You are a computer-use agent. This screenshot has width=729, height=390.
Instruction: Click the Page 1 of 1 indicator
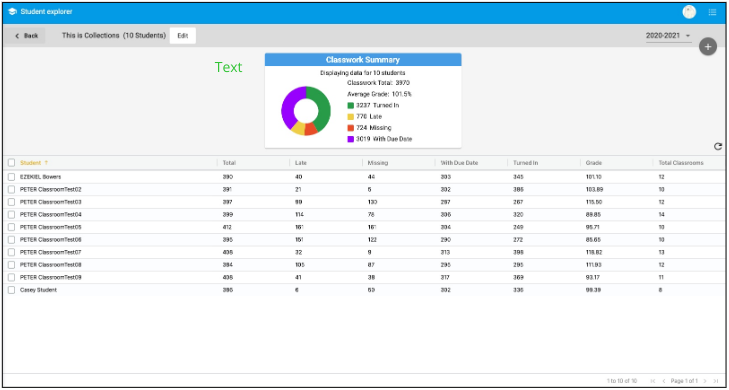pos(684,381)
